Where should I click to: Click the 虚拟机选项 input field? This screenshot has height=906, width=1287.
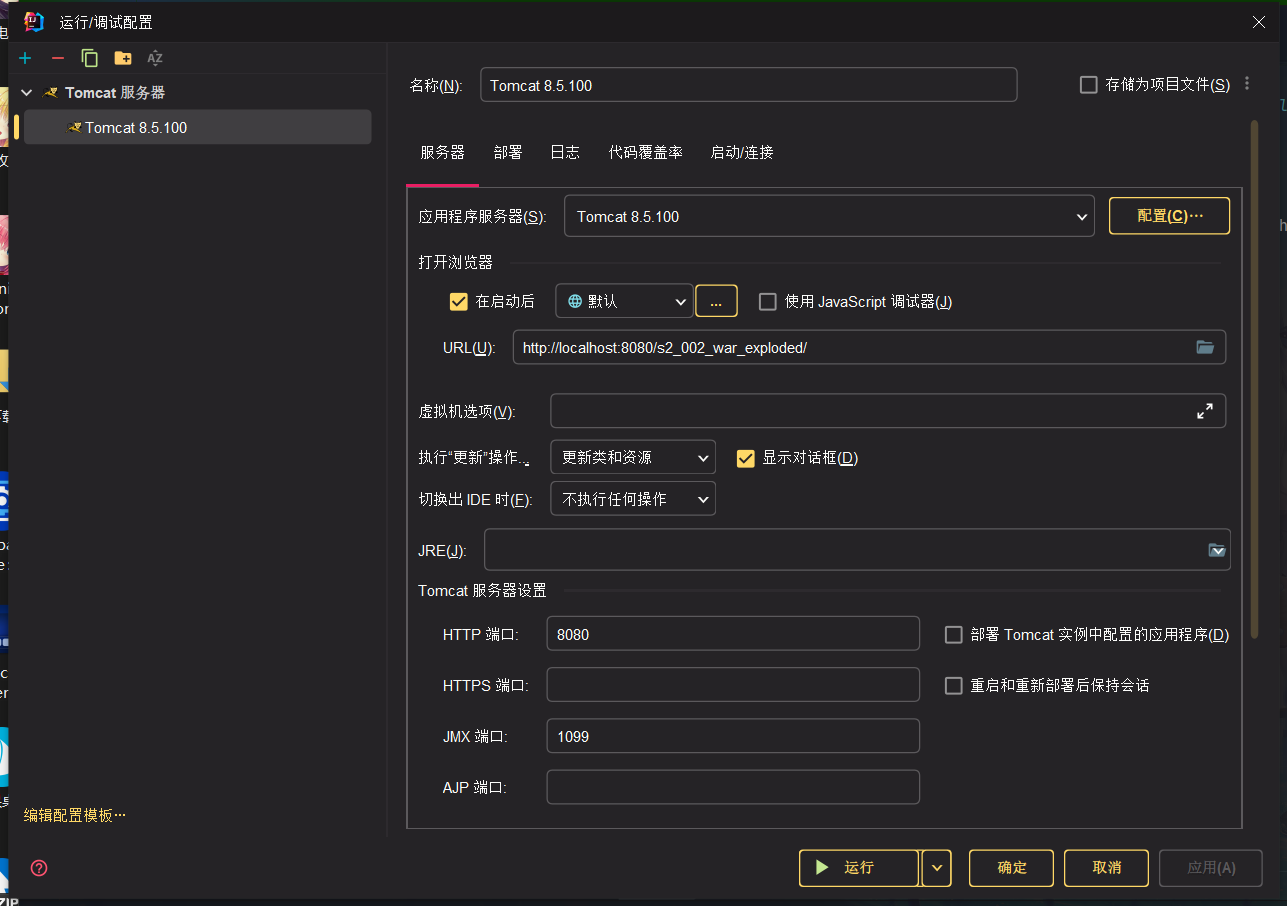[888, 410]
